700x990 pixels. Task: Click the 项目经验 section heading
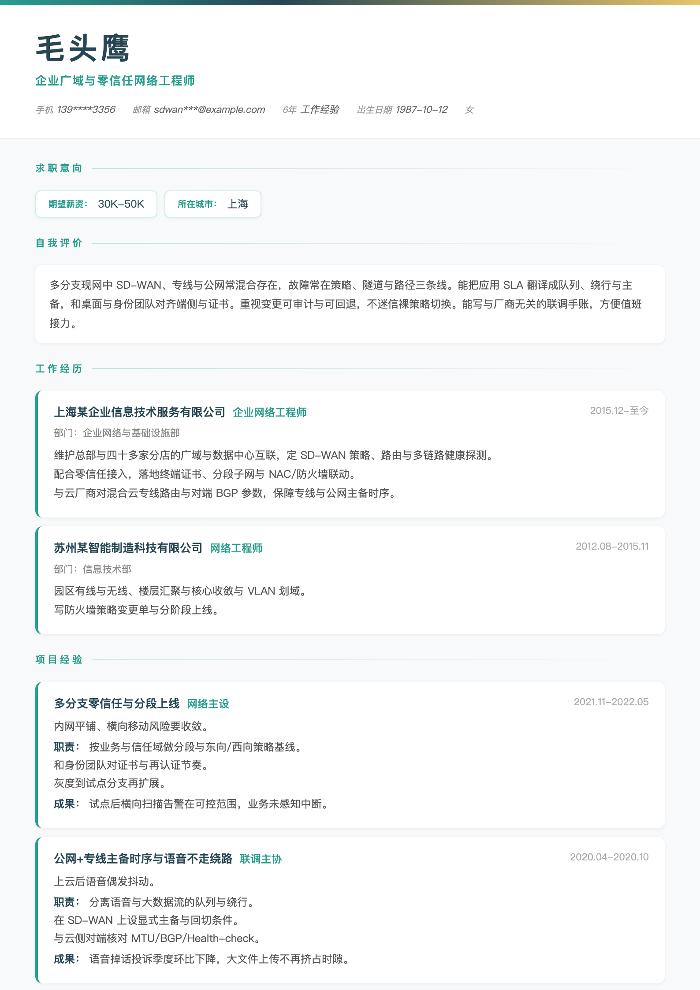click(59, 659)
